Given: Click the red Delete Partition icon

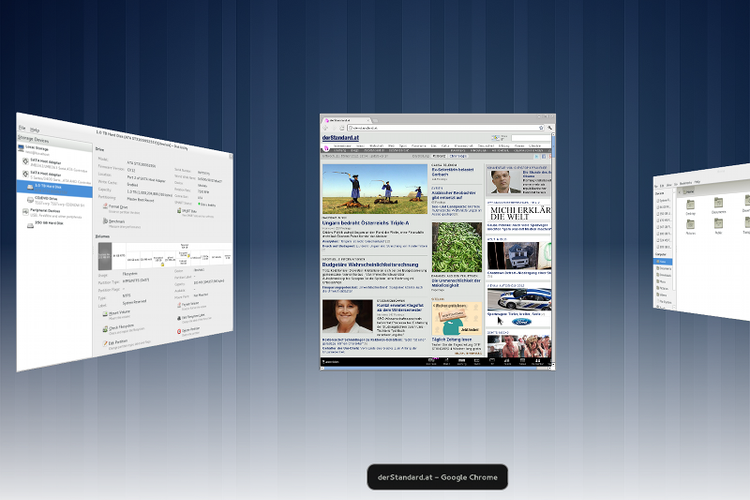Looking at the screenshot, I should tap(181, 328).
